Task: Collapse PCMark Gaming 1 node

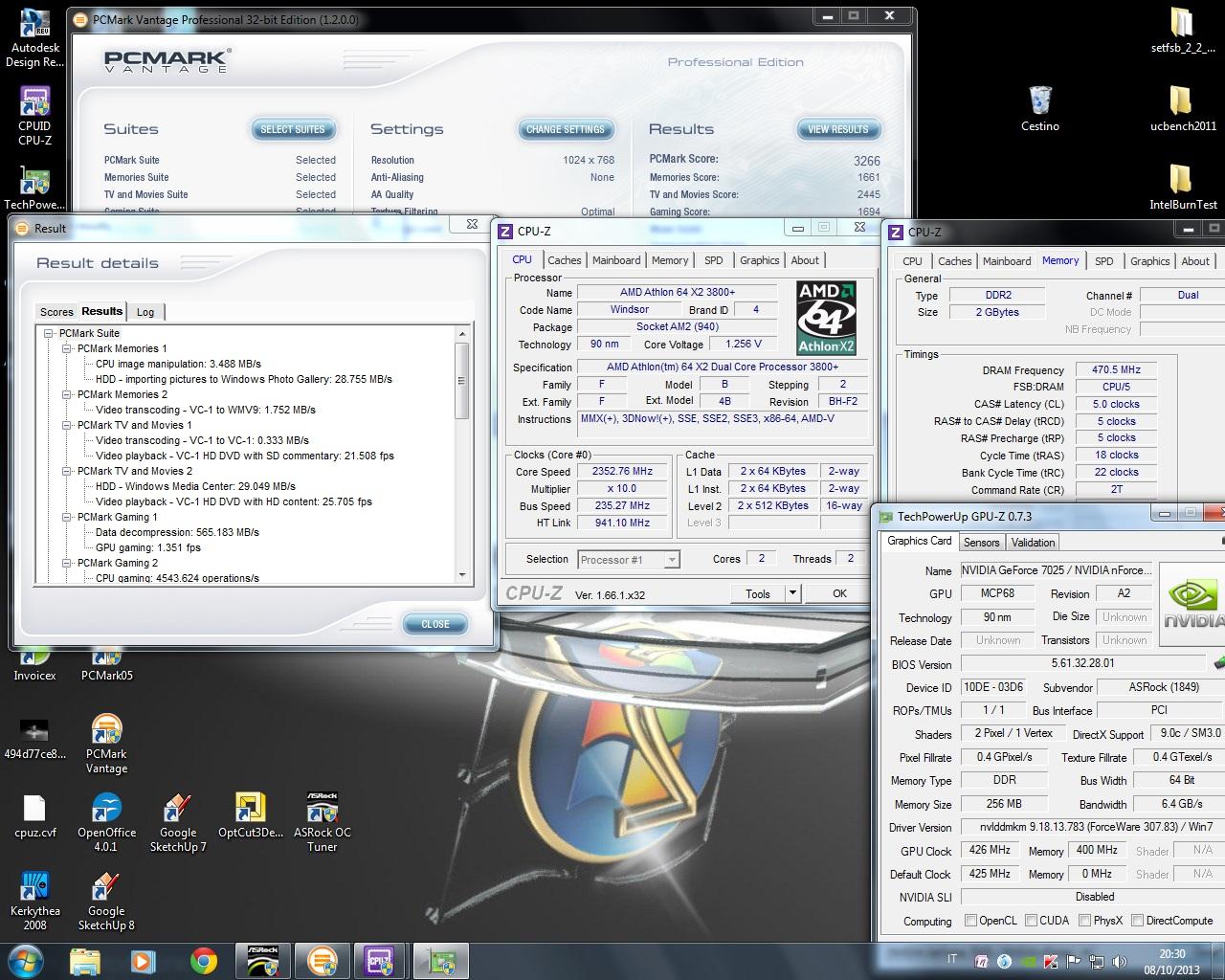Action: click(x=67, y=517)
